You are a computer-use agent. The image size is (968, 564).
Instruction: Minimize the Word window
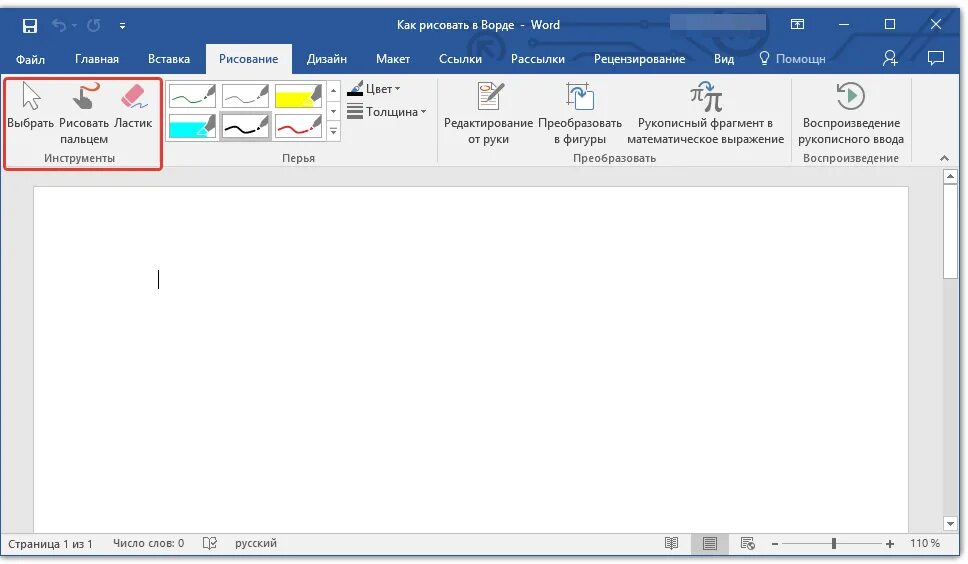click(x=844, y=25)
